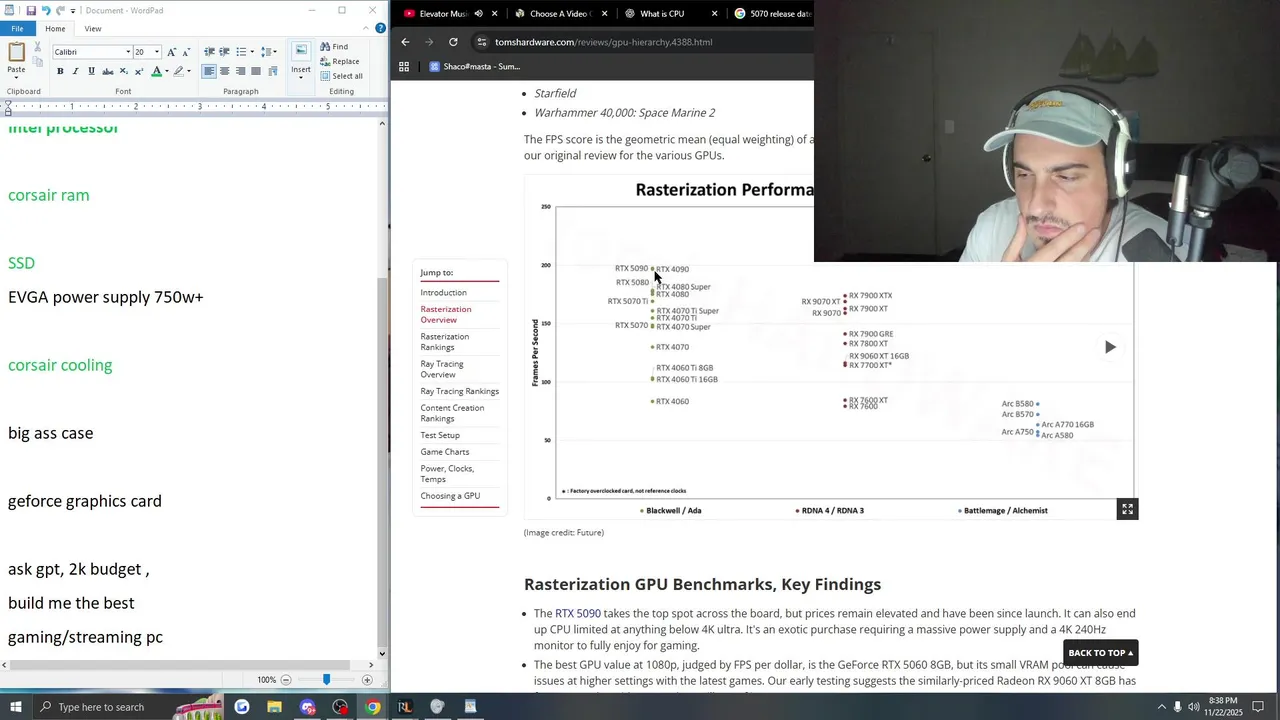The image size is (1280, 720).
Task: Click Find in Editing group
Action: click(334, 47)
